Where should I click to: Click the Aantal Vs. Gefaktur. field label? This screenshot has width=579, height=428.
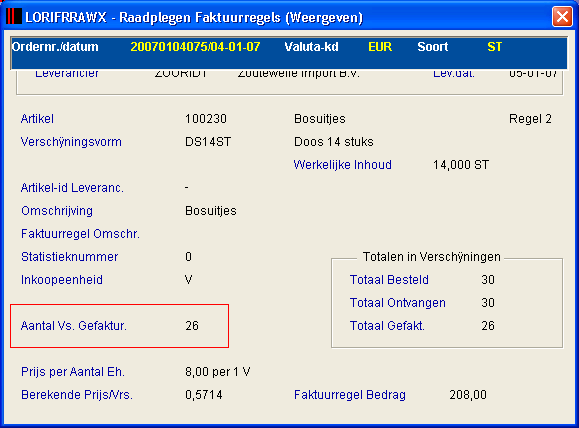(74, 326)
